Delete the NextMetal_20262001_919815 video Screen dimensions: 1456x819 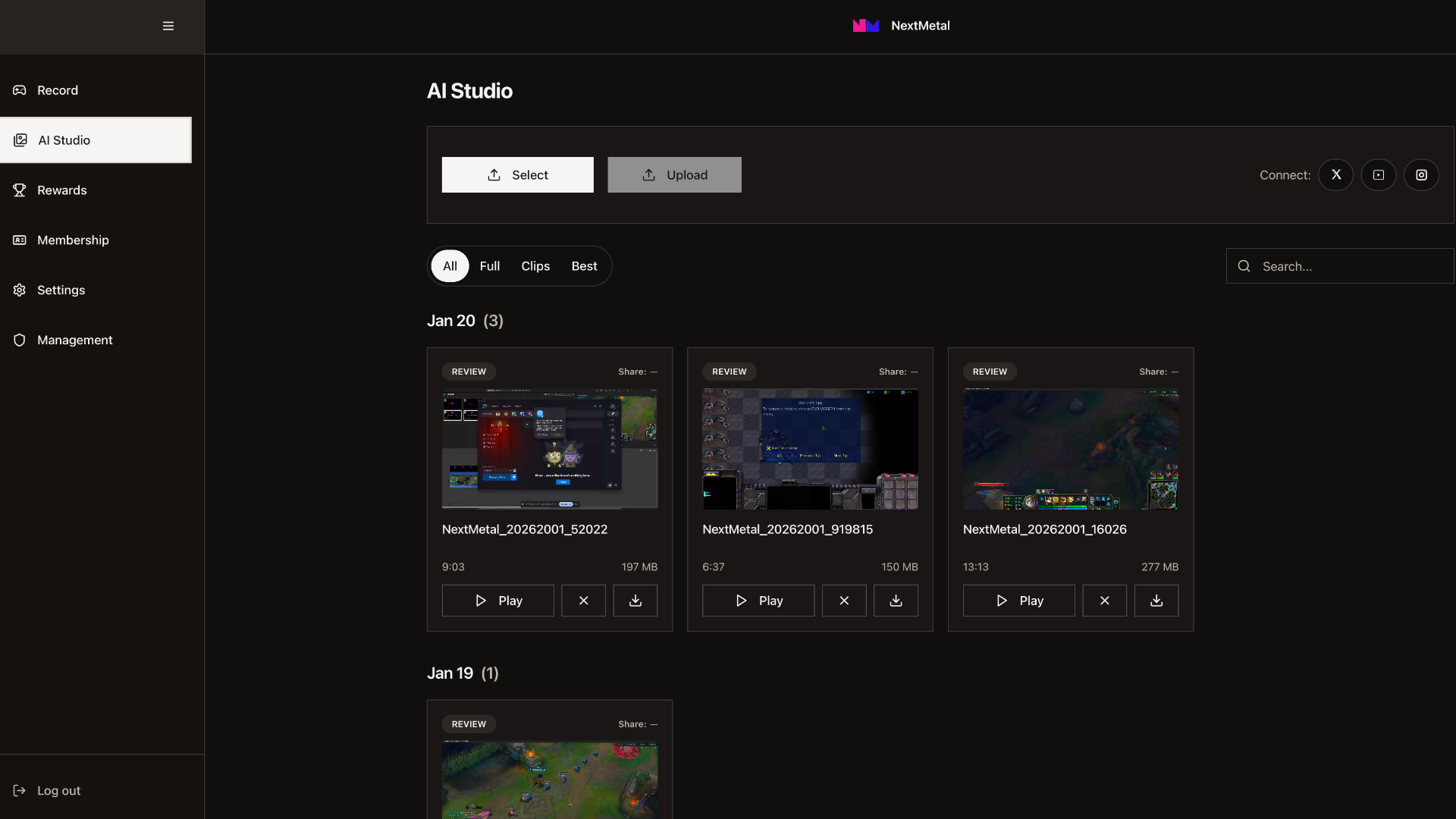[x=843, y=600]
